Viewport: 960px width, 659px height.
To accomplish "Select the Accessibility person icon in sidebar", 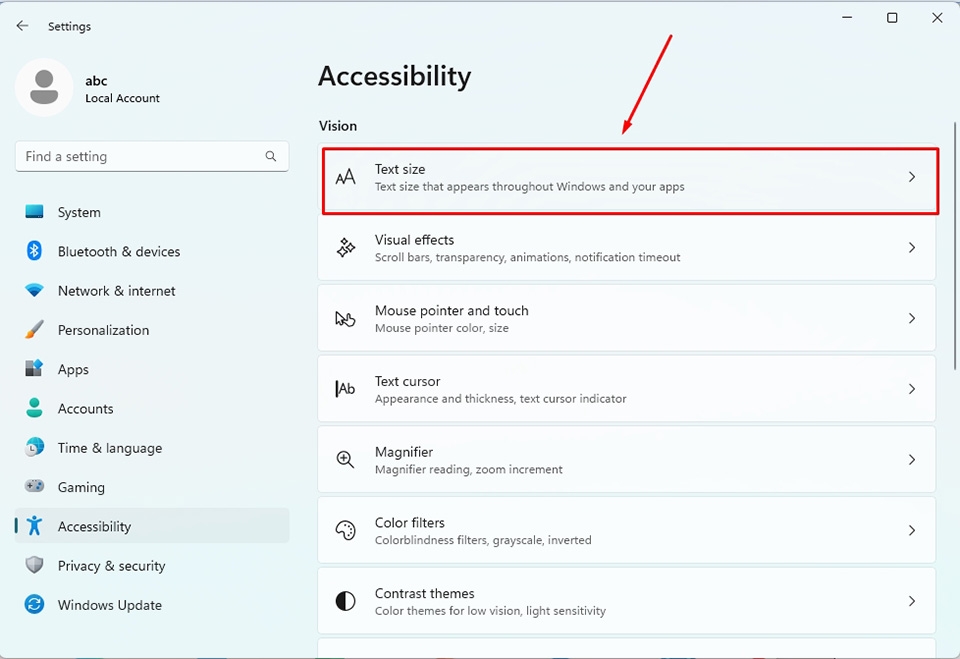I will (34, 526).
